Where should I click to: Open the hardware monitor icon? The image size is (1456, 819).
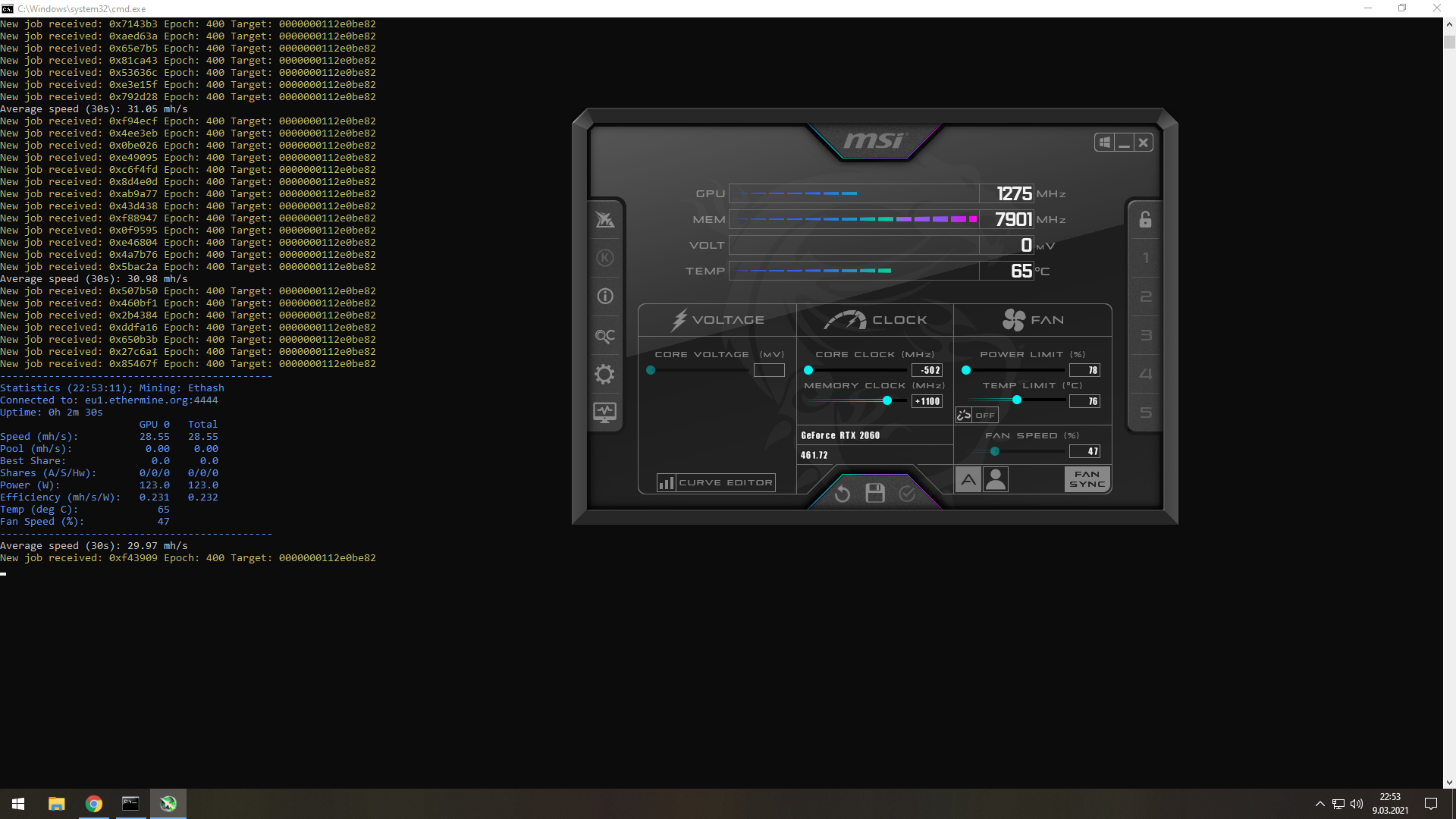604,413
